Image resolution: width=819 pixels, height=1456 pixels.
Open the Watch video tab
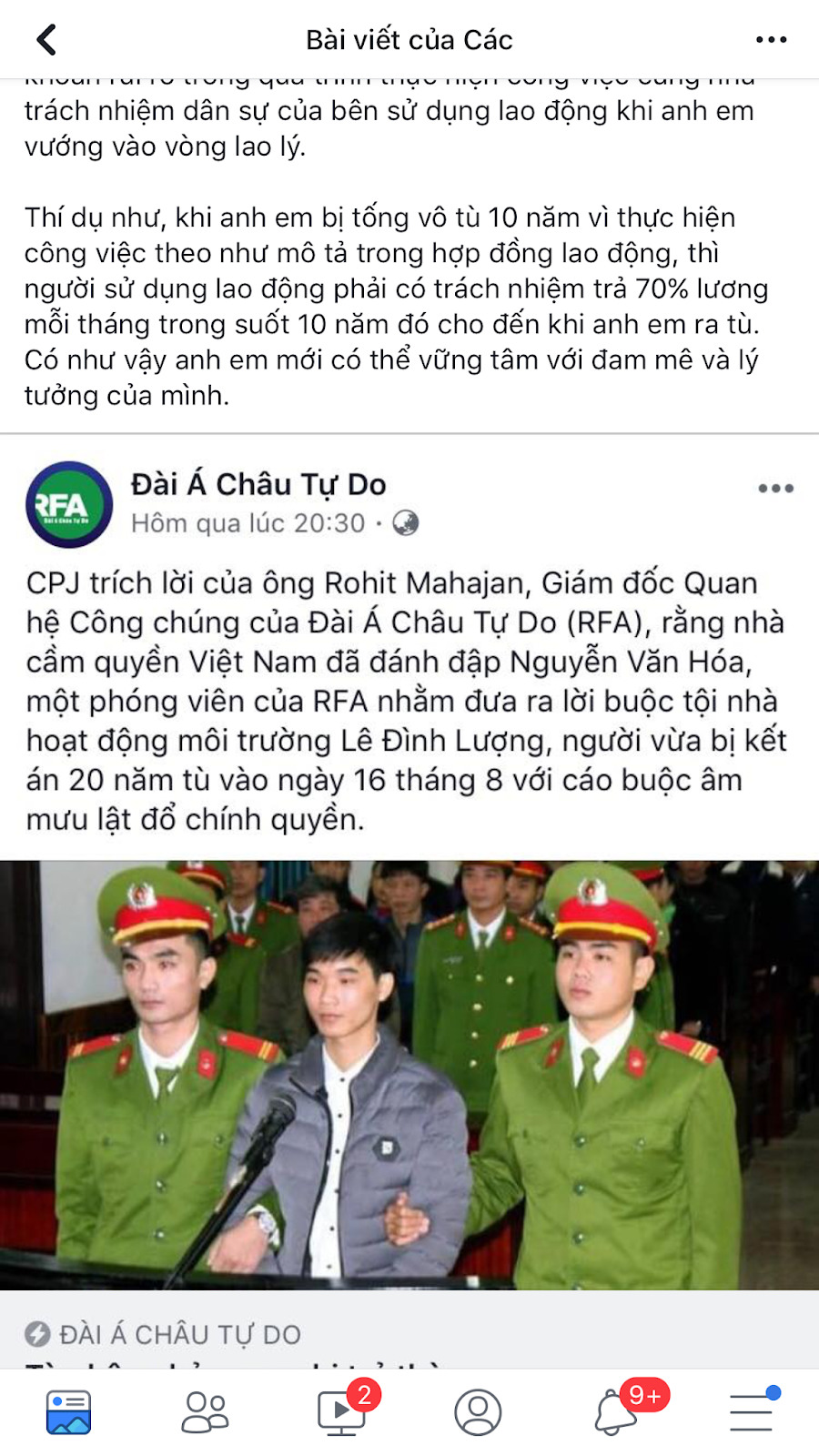[340, 1412]
